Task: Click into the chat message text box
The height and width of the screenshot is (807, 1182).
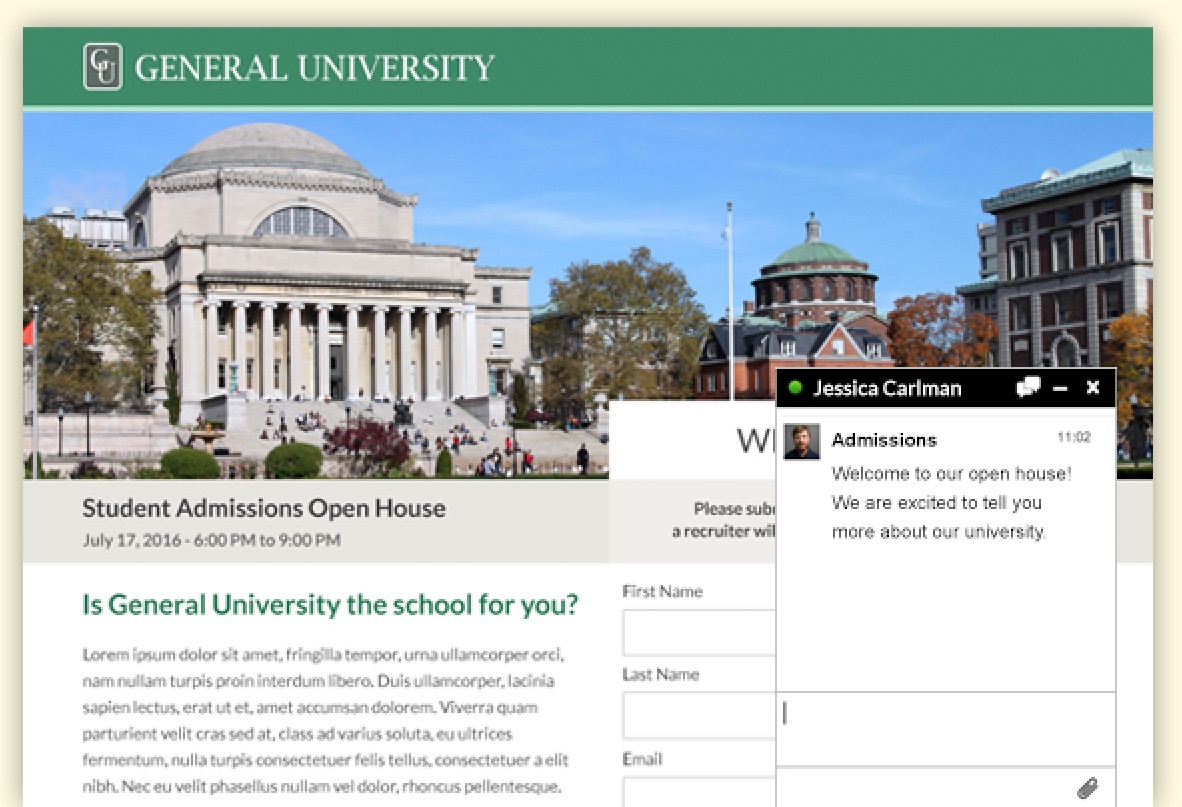Action: (x=945, y=728)
